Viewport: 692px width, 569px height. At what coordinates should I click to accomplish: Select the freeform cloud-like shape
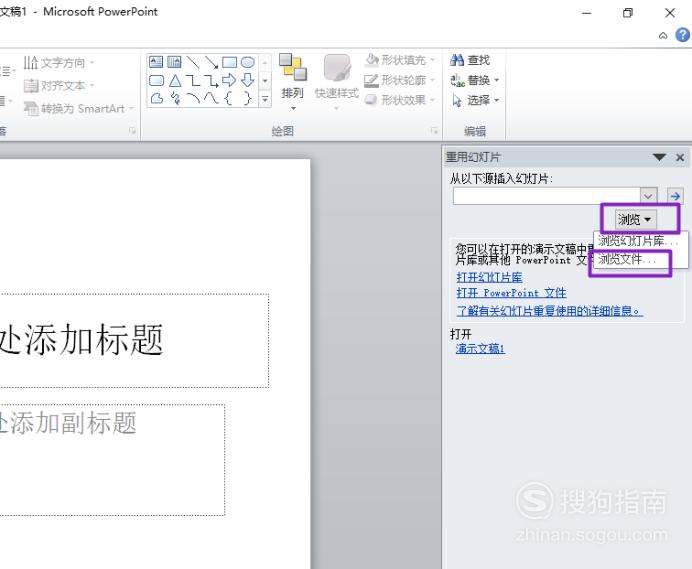156,98
